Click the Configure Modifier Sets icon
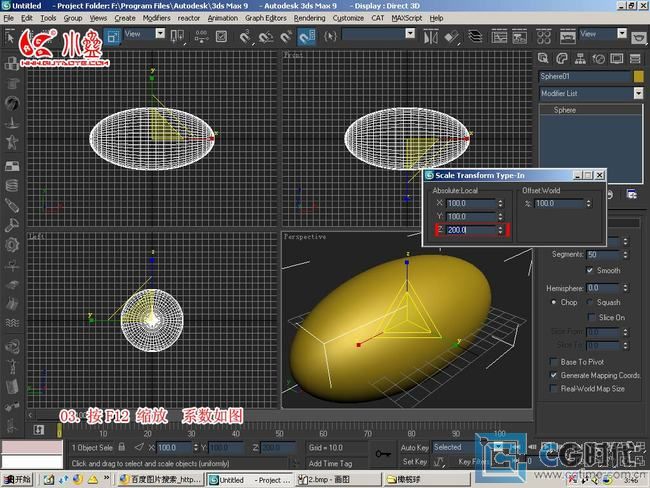Image resolution: width=650 pixels, height=488 pixels. [x=631, y=194]
